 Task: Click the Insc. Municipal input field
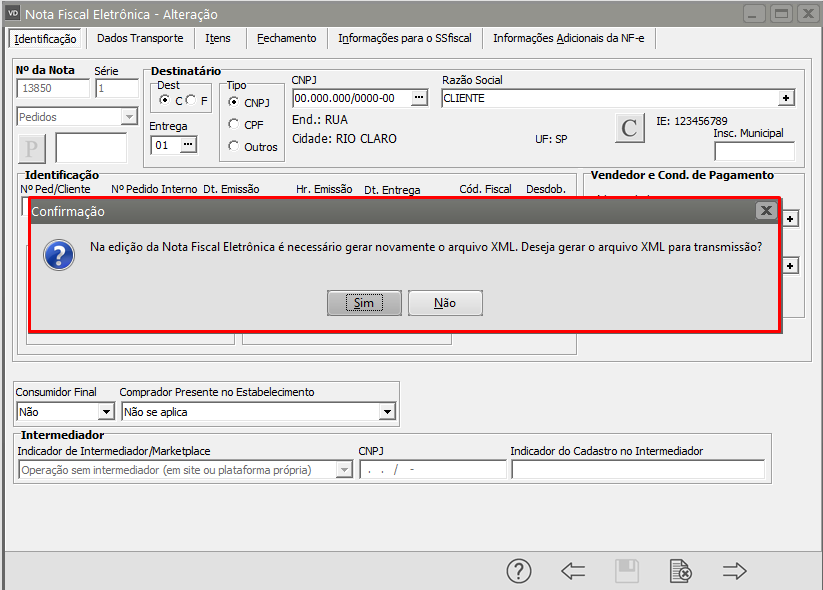coord(754,152)
